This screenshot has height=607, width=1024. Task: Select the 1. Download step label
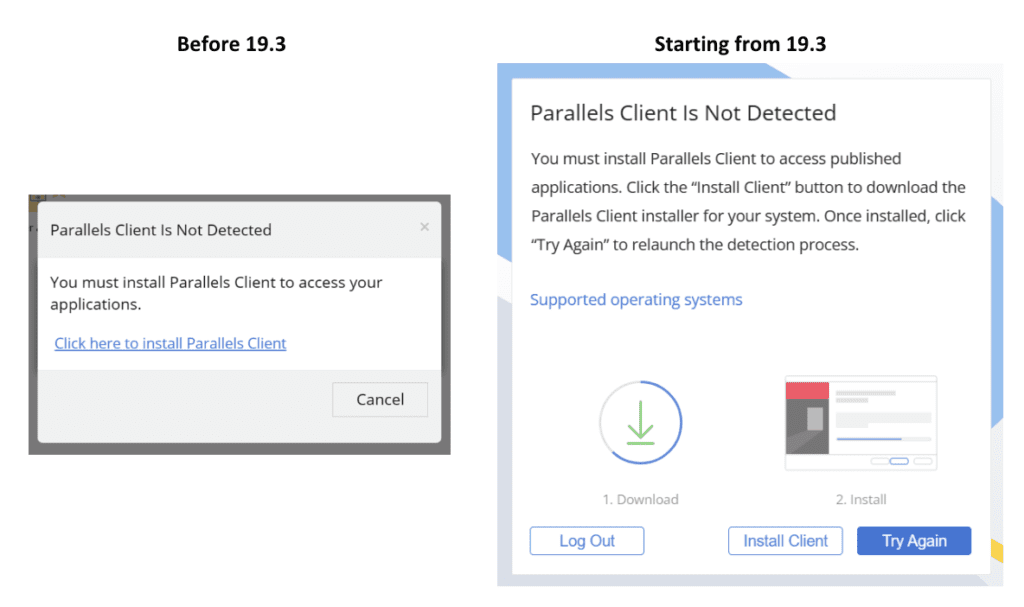640,499
